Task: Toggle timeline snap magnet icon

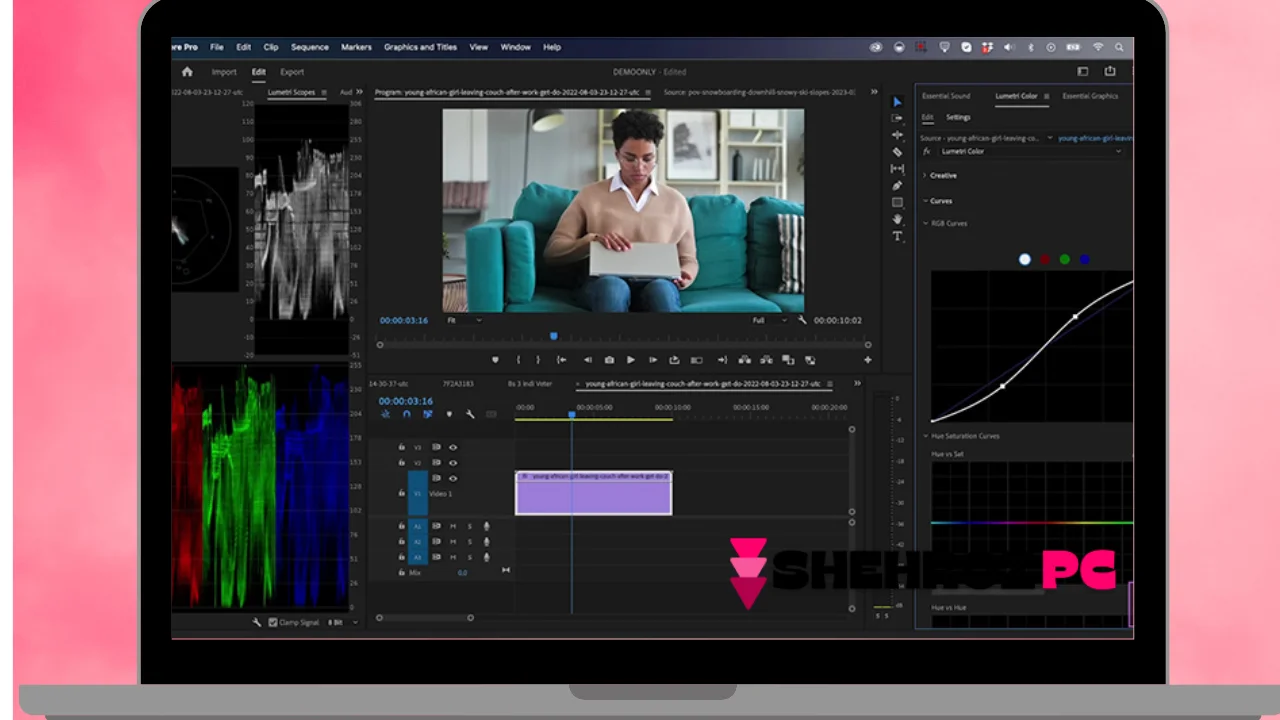Action: point(407,414)
